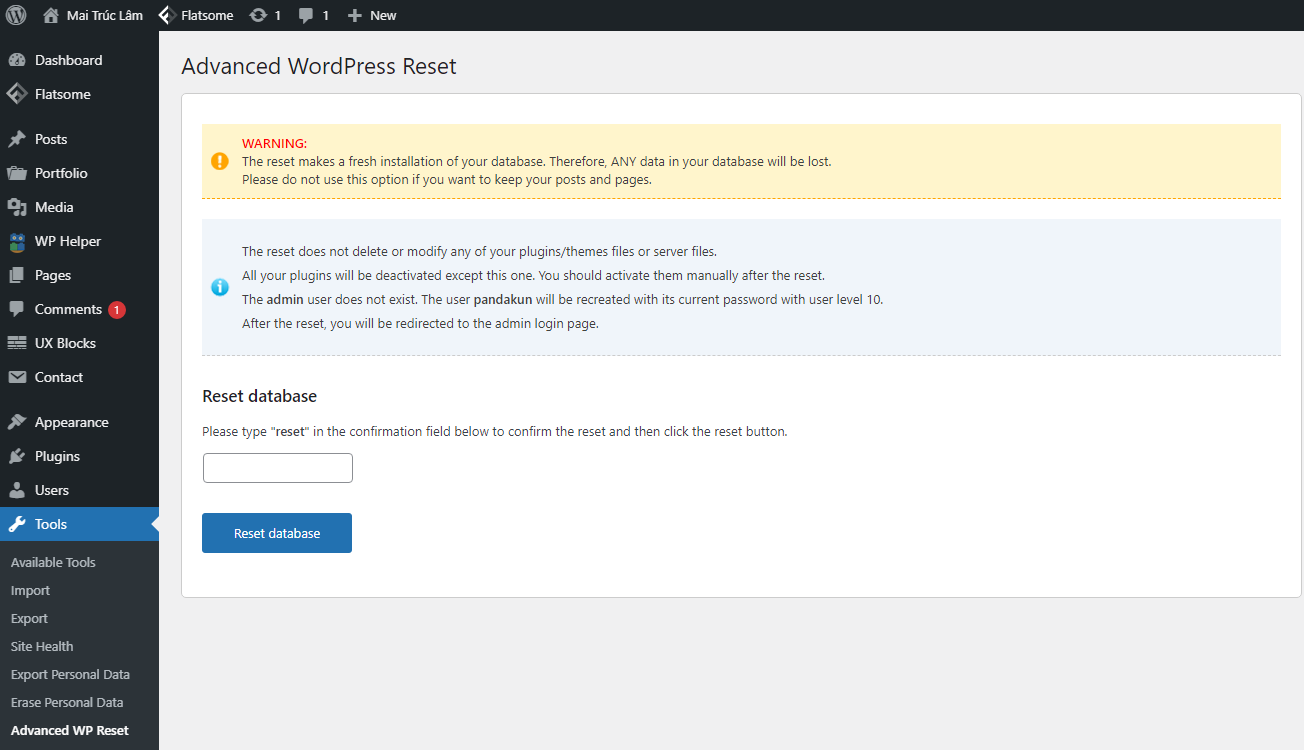Click the bold pandakun username text
Viewport: 1304px width, 750px height.
504,299
